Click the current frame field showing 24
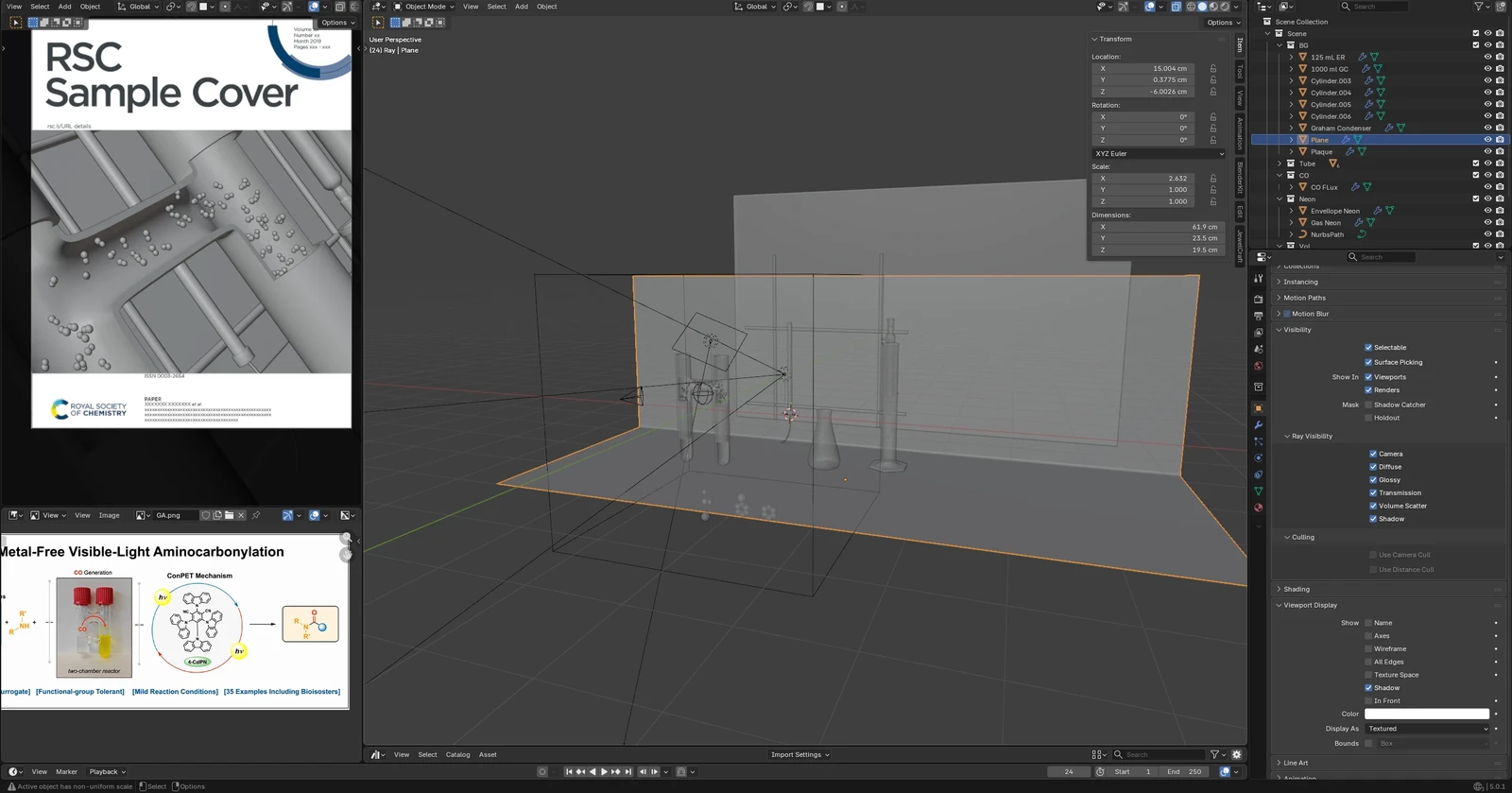 pos(1069,771)
